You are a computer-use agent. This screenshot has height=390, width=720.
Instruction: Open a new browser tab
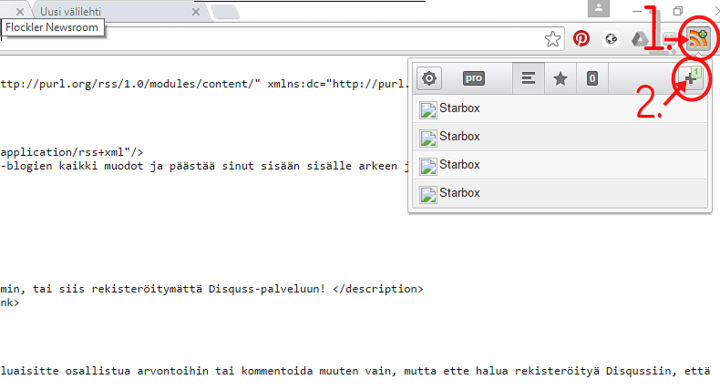click(x=225, y=12)
